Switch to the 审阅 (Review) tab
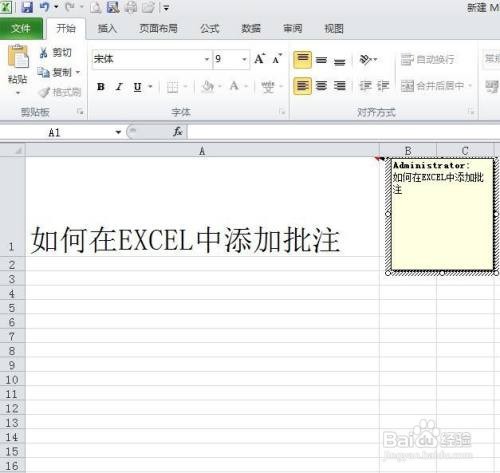 (293, 29)
